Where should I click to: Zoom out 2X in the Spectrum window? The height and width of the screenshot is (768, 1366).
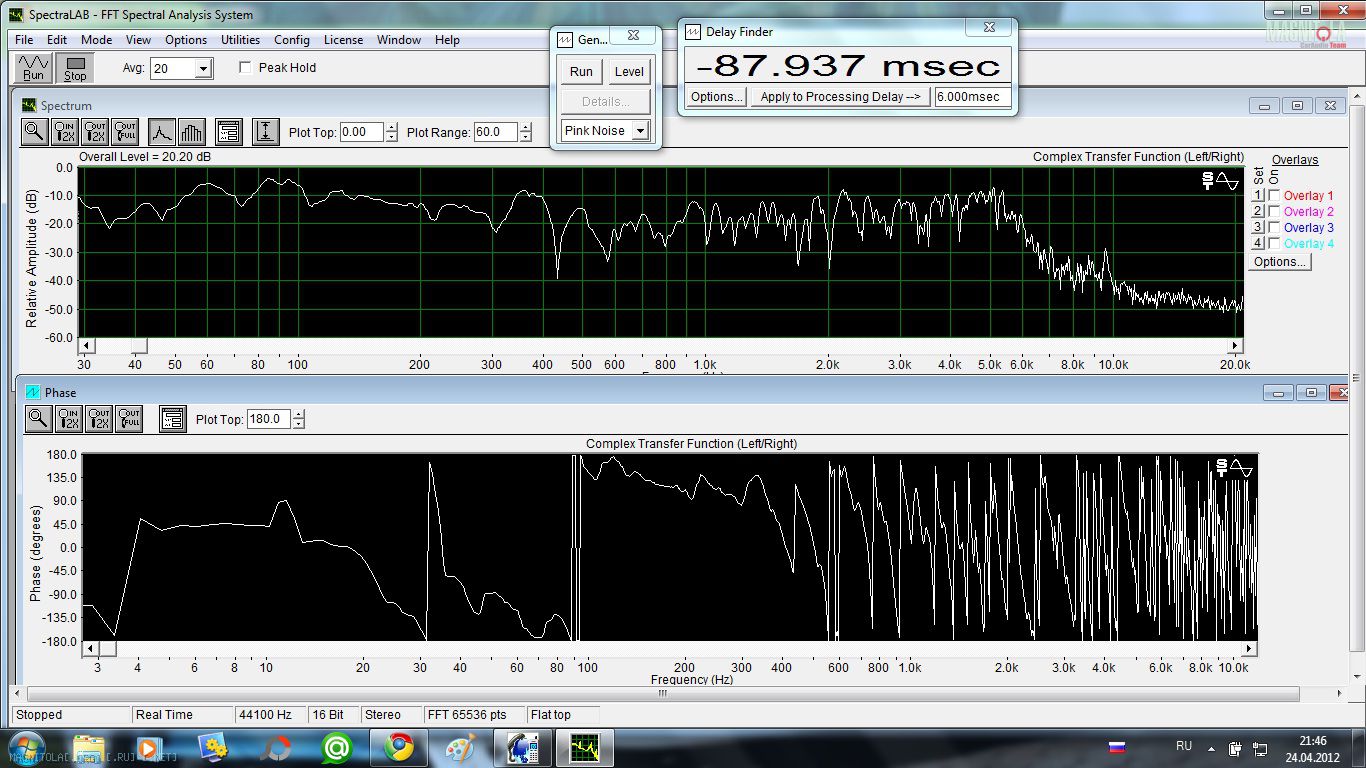pyautogui.click(x=96, y=131)
